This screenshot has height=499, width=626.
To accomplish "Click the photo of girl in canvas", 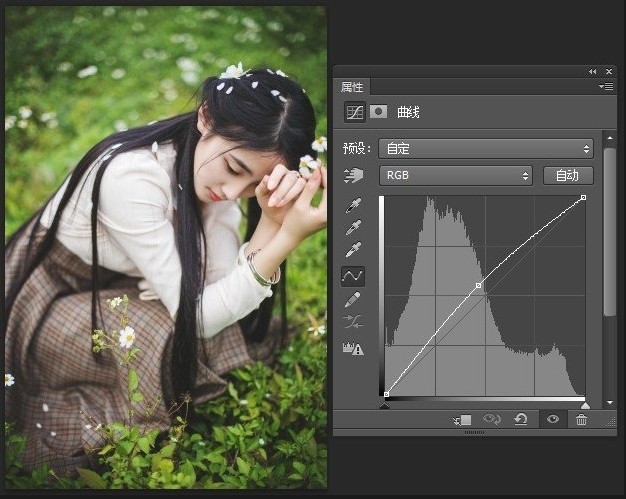I will [166, 248].
